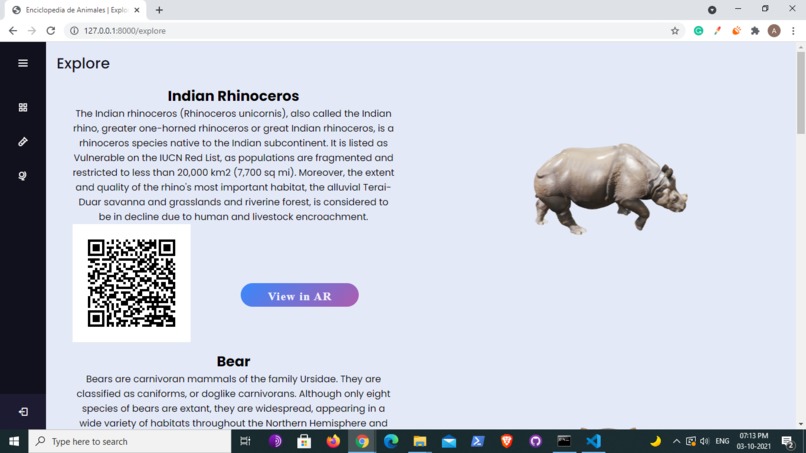Open Chrome three-dot menu
The image size is (806, 453).
pos(793,31)
